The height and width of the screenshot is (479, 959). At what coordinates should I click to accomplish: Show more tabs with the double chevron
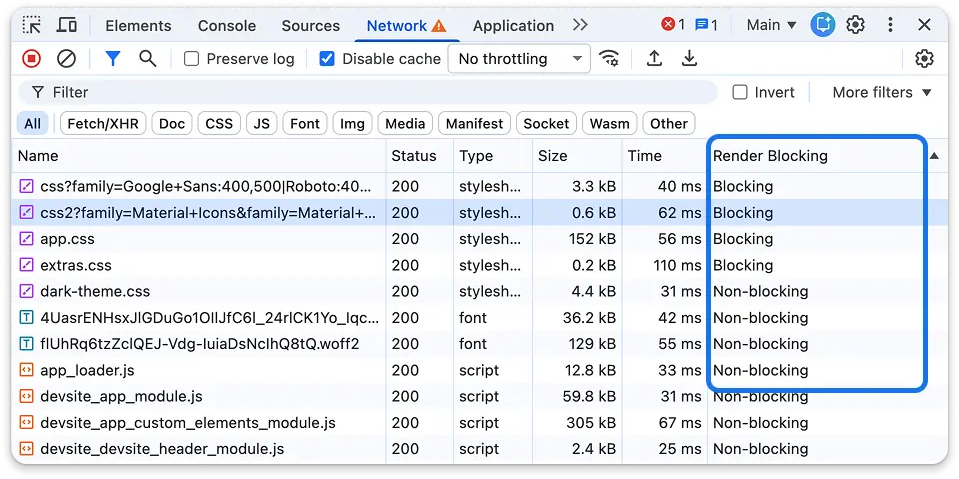(580, 25)
